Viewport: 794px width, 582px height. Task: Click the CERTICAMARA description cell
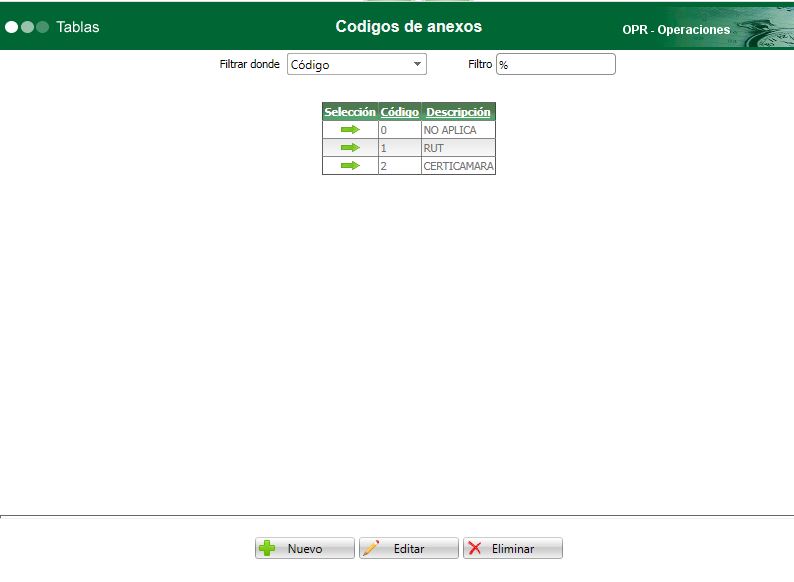(x=458, y=166)
